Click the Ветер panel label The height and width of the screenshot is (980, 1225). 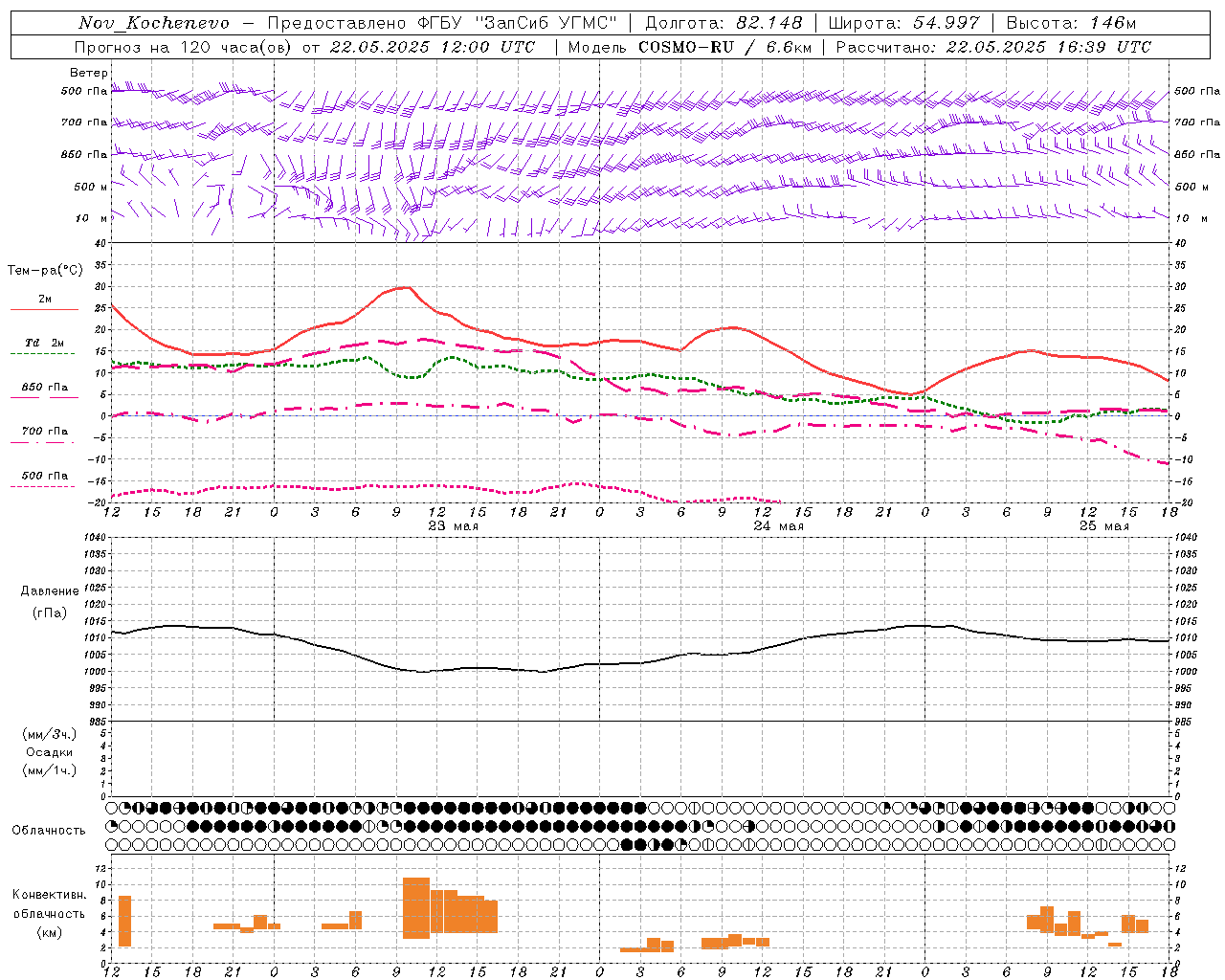pyautogui.click(x=89, y=73)
